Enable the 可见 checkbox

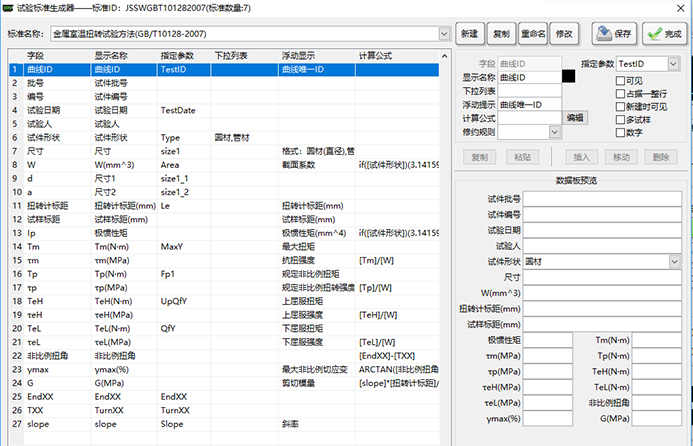620,80
